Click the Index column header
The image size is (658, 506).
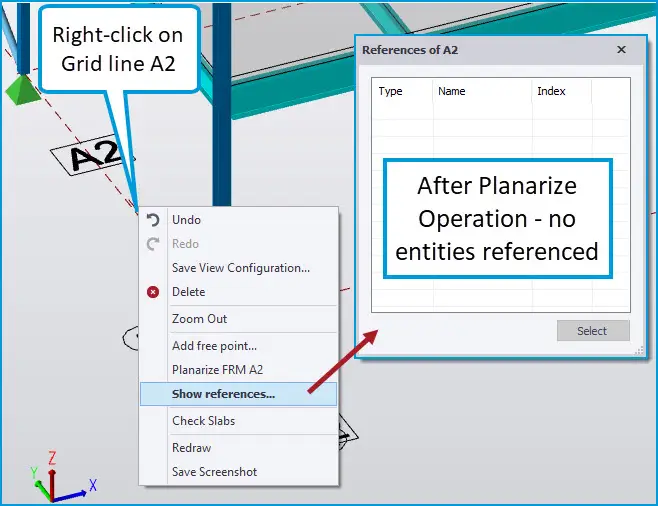coord(562,91)
